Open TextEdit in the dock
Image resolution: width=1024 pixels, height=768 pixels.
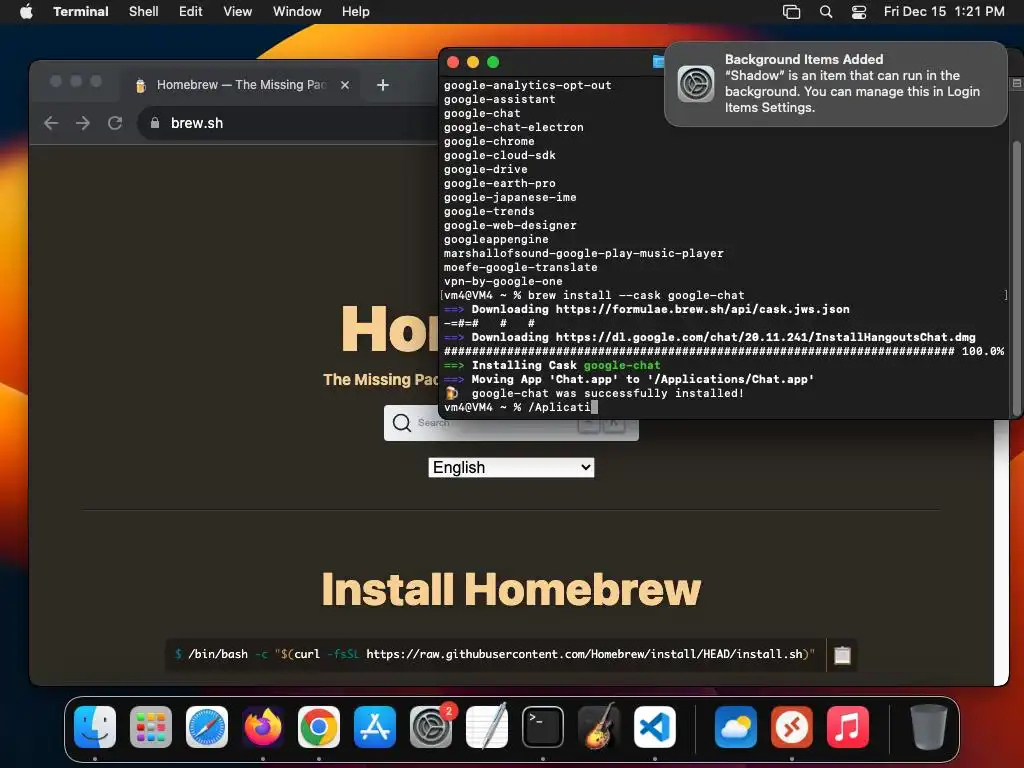tap(487, 727)
